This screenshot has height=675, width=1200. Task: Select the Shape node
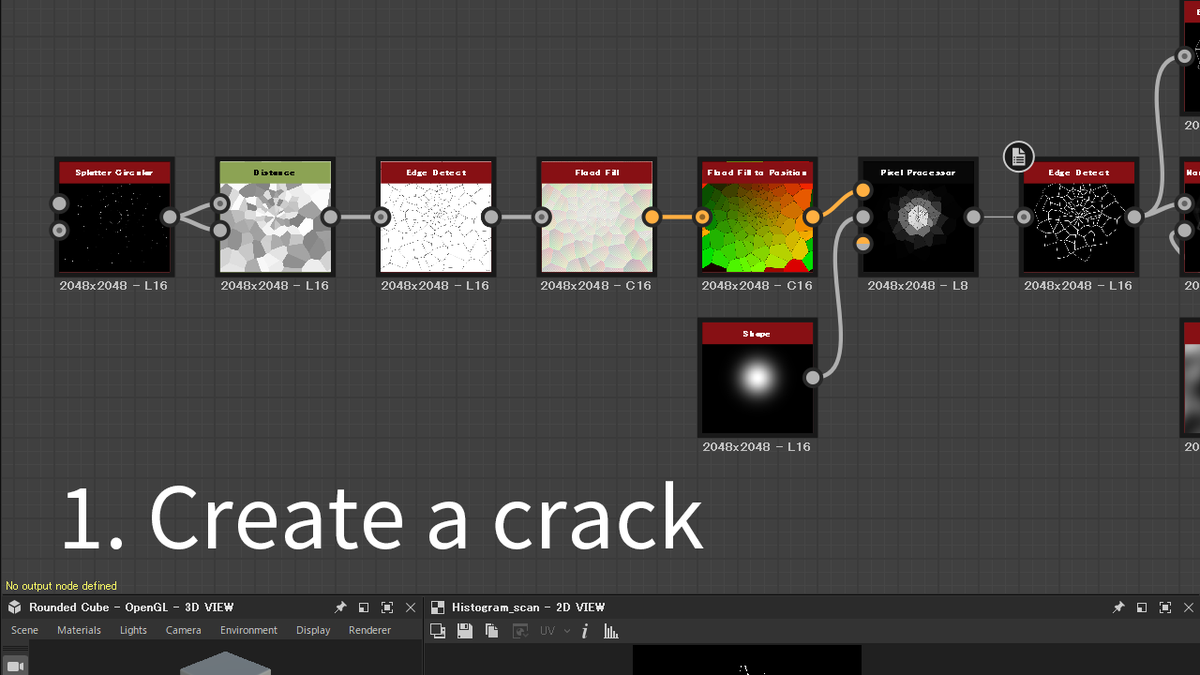click(757, 377)
